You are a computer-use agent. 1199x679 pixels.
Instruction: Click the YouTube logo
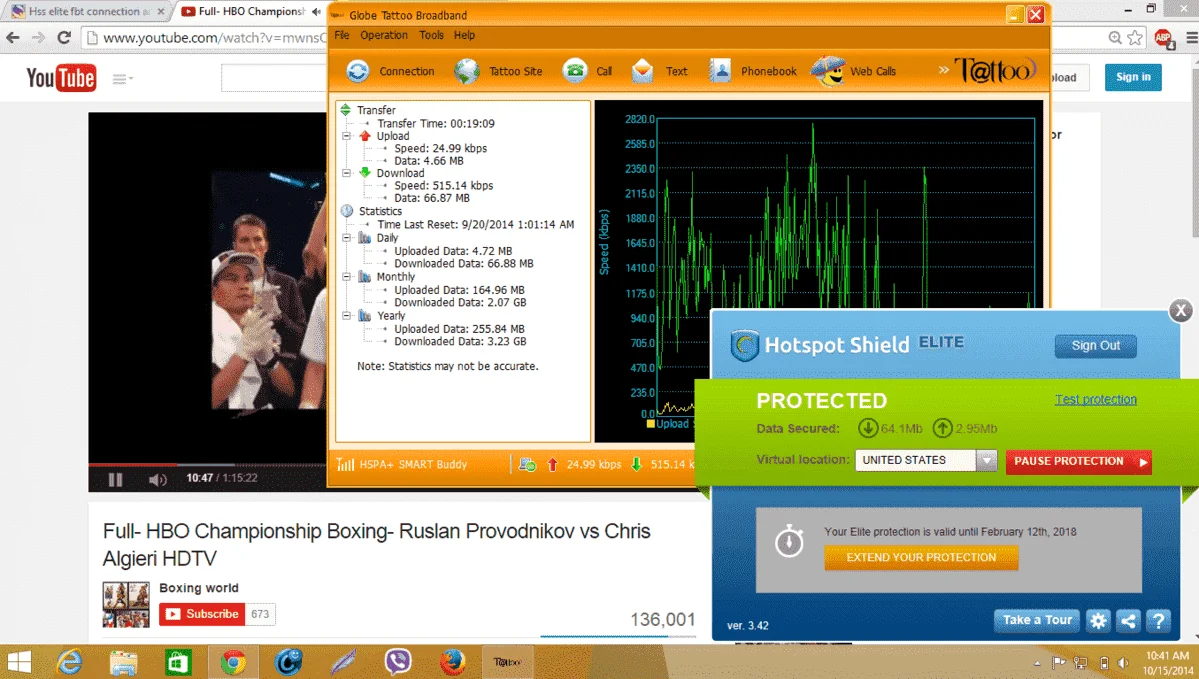(61, 77)
